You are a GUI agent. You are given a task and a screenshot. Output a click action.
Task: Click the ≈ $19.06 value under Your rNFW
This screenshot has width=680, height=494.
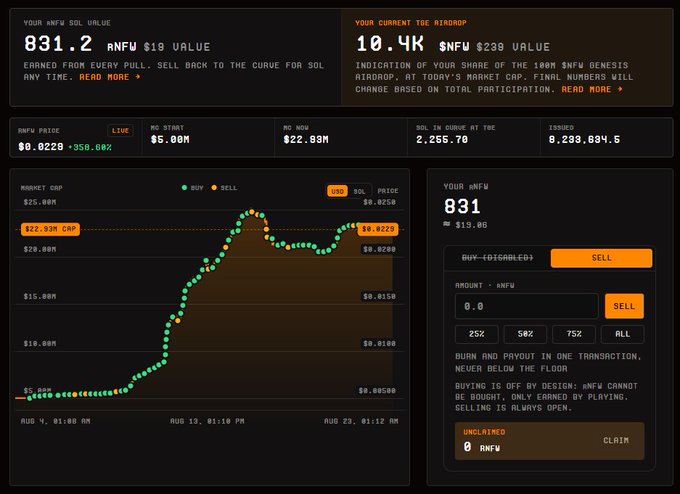point(465,225)
